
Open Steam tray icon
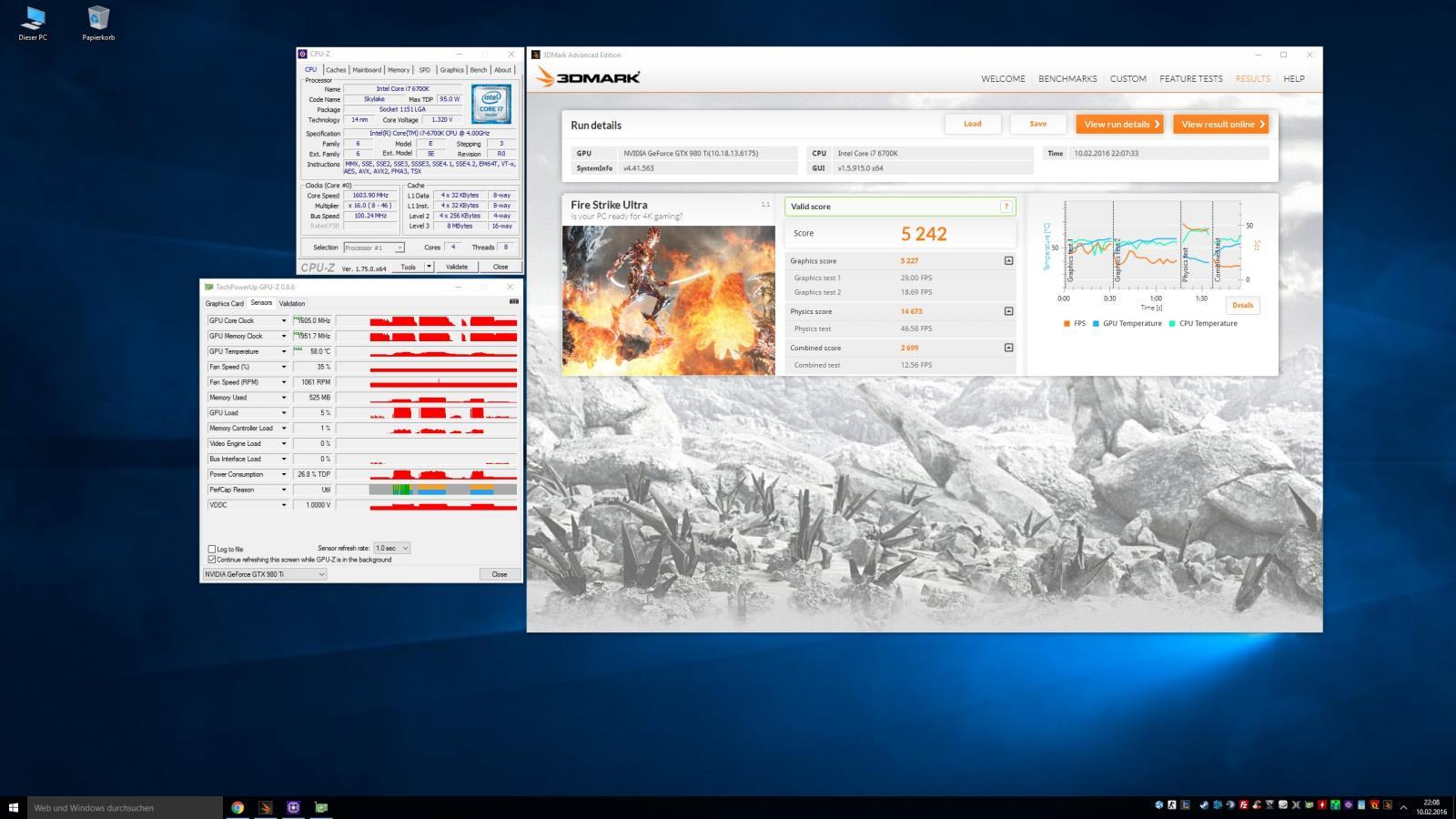[x=1204, y=804]
